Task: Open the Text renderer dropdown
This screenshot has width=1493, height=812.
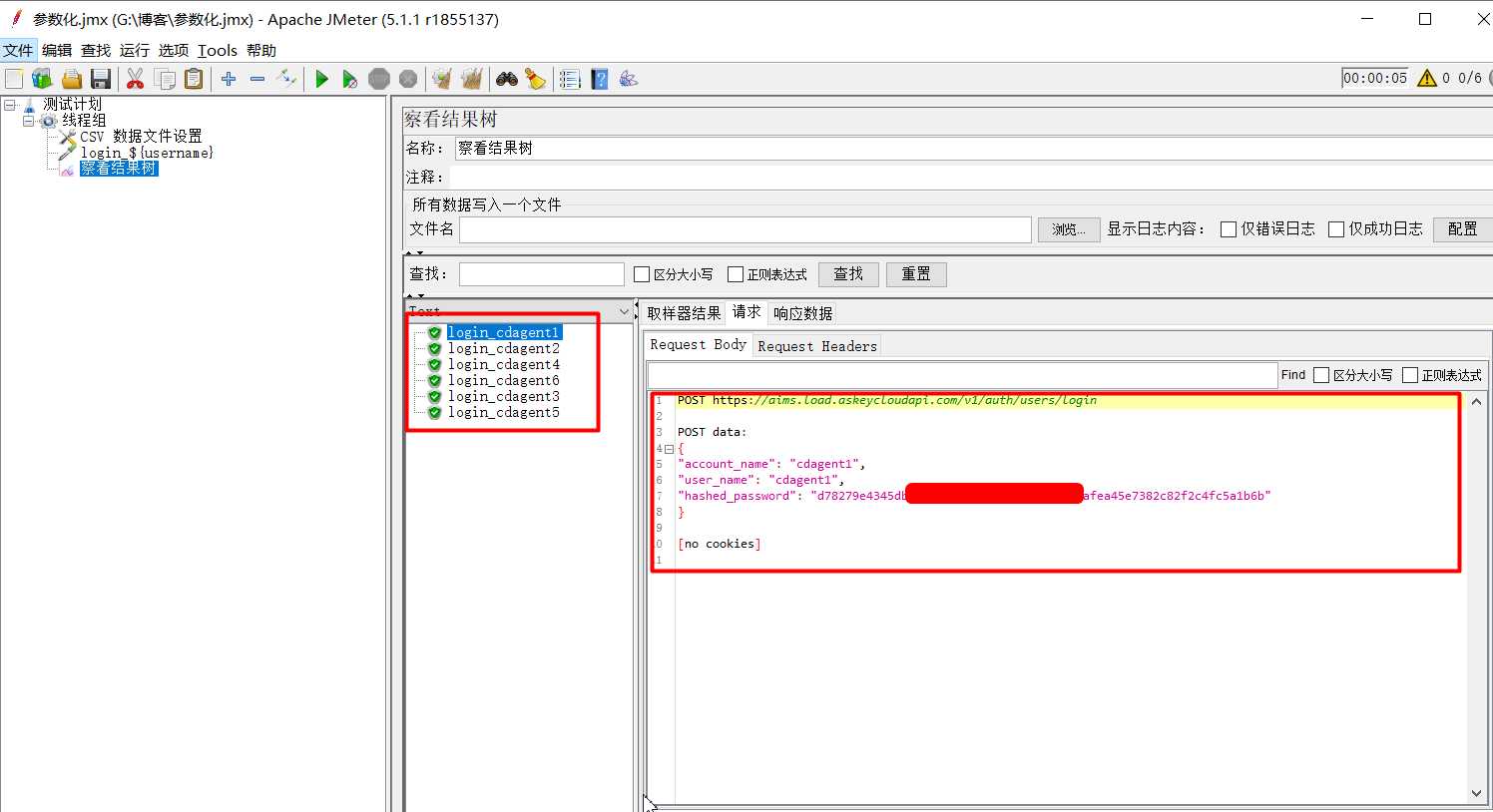Action: [x=625, y=311]
